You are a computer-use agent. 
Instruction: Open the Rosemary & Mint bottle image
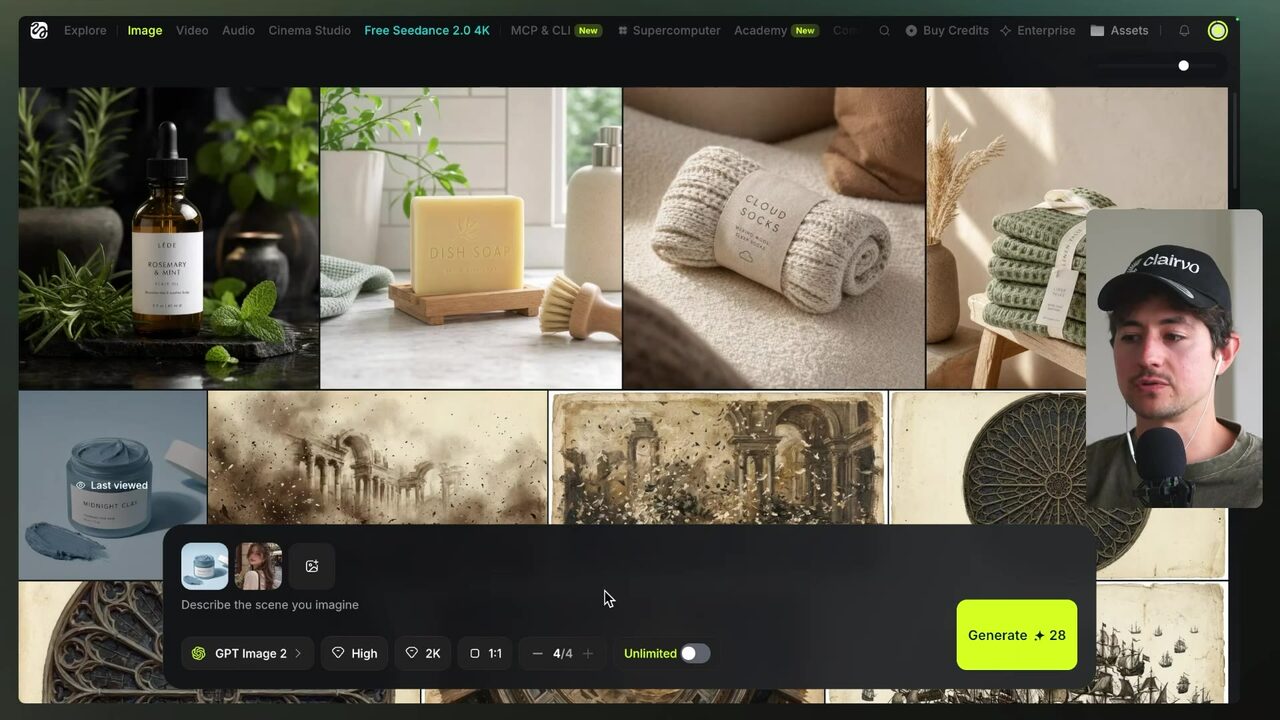(169, 238)
